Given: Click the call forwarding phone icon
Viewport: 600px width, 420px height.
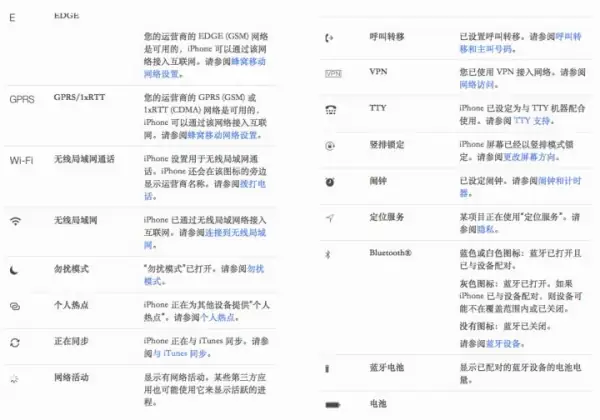Looking at the screenshot, I should point(329,38).
